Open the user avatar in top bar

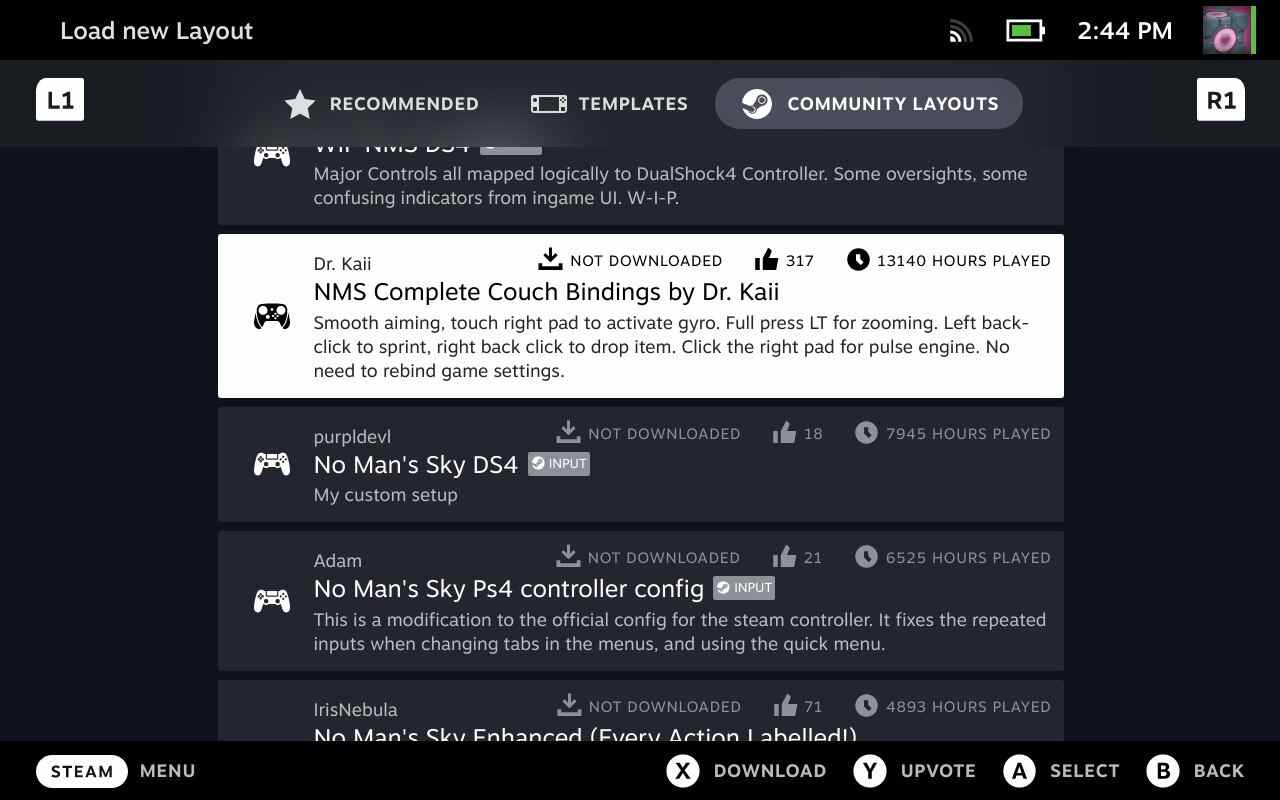pos(1229,30)
